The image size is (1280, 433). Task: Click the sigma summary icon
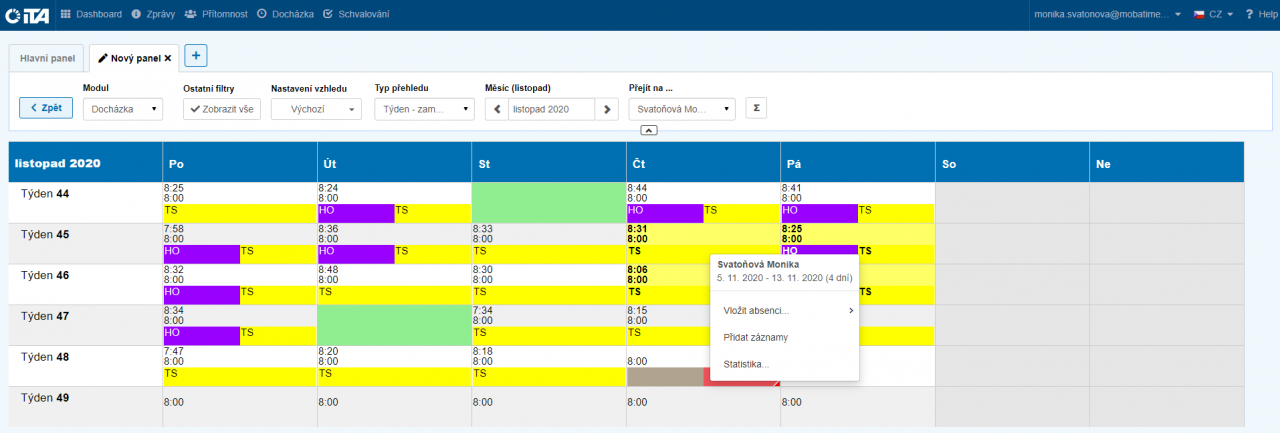757,108
